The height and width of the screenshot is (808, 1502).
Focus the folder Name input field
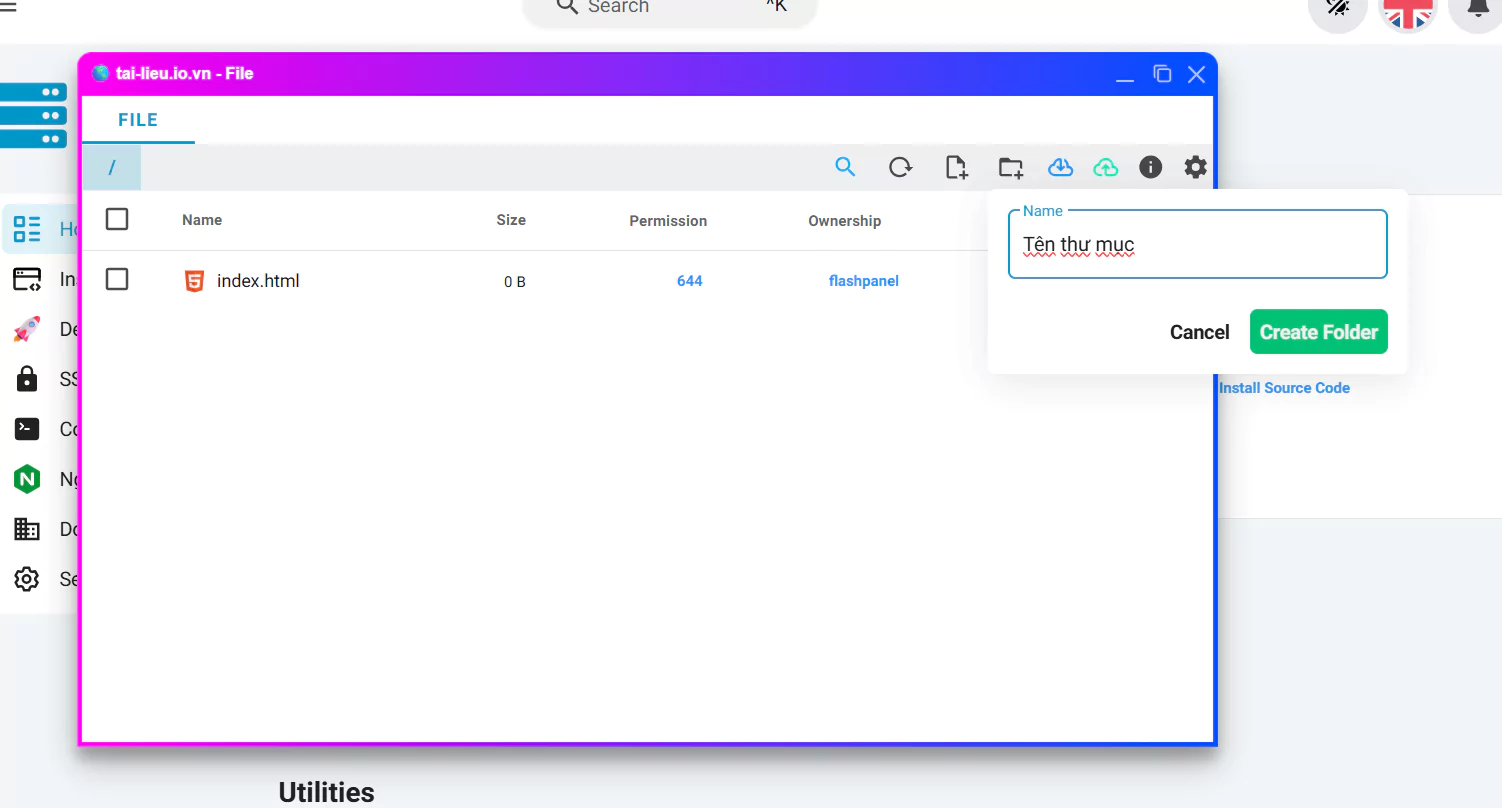point(1197,245)
